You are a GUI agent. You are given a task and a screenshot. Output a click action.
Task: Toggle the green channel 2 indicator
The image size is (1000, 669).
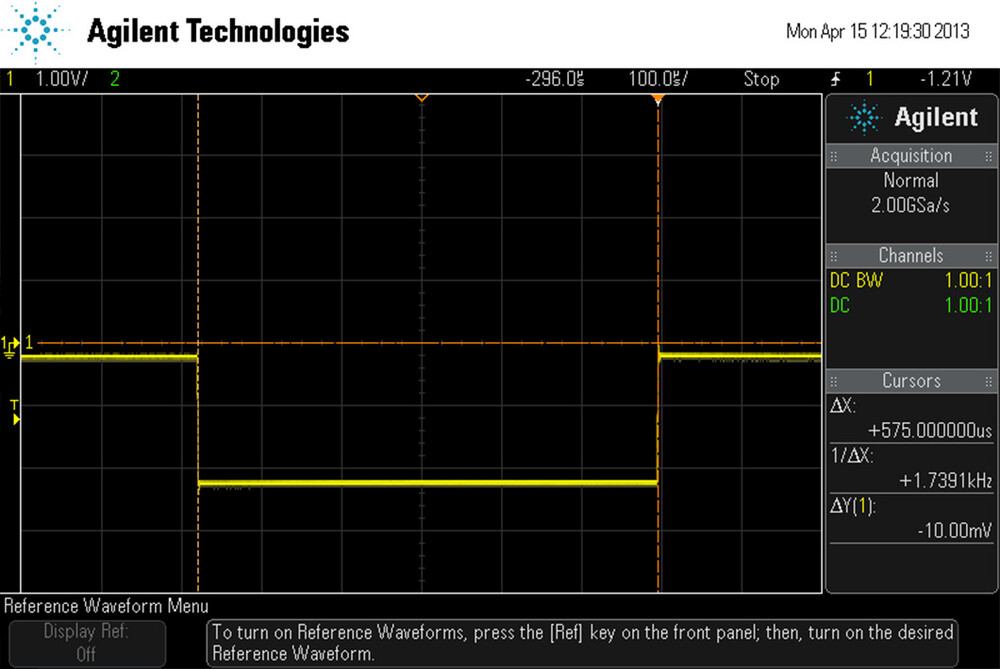click(114, 79)
